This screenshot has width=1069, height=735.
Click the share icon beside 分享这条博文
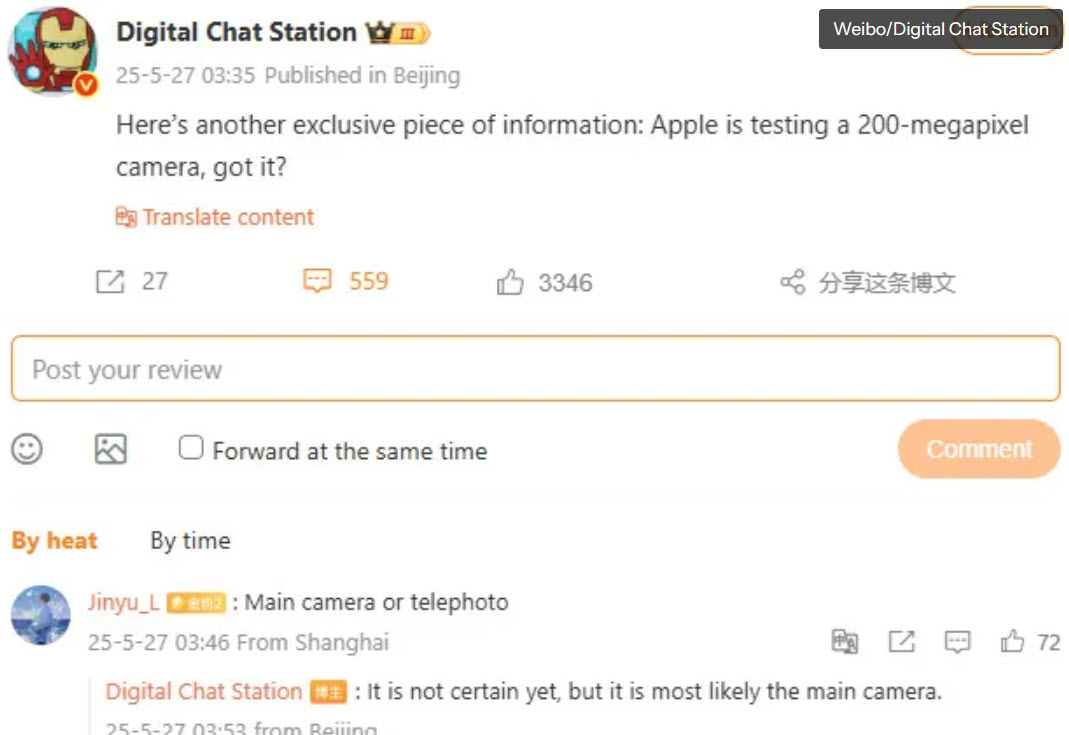[792, 283]
